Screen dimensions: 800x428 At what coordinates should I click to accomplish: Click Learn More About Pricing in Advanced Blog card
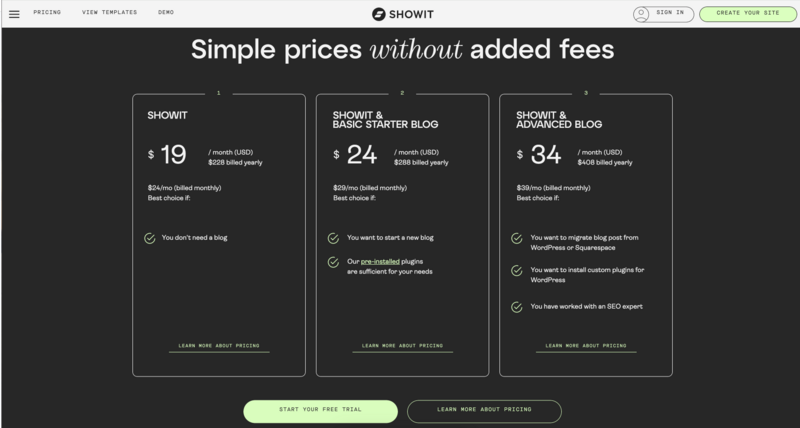click(586, 346)
